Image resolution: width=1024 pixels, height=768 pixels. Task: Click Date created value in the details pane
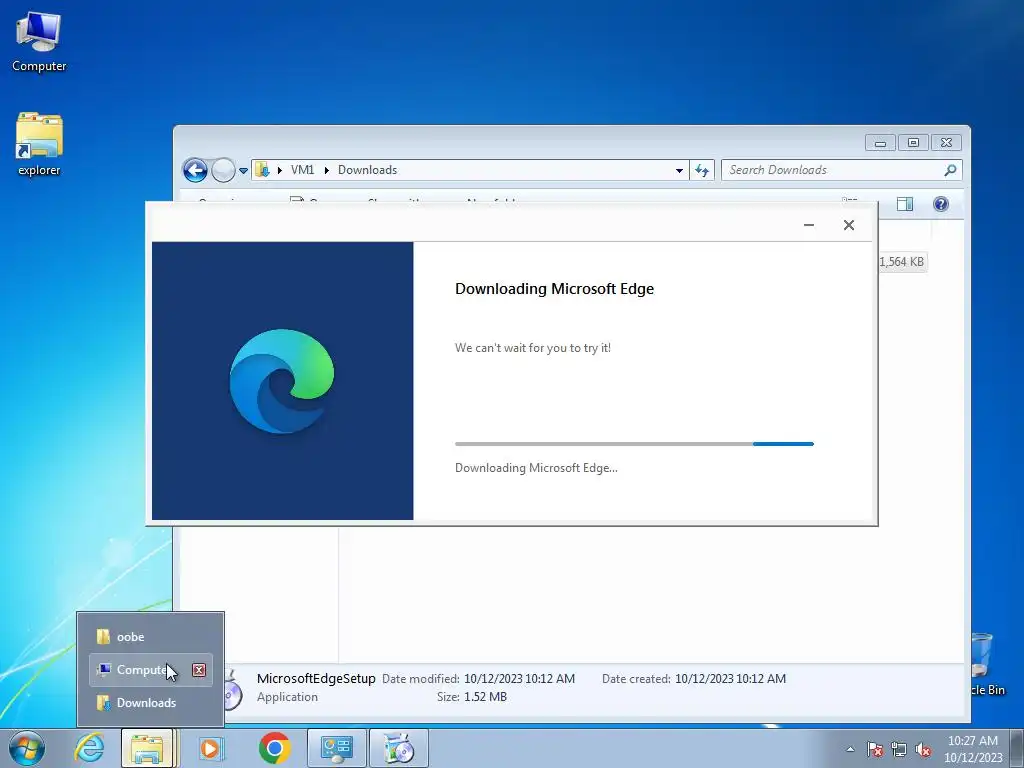click(x=730, y=679)
